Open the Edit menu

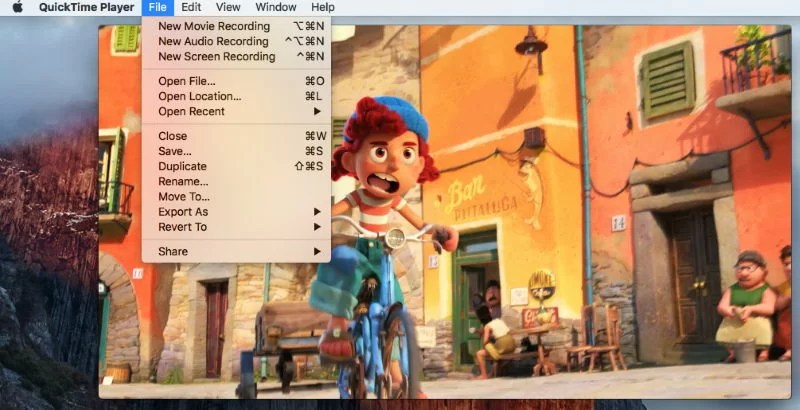pos(191,7)
